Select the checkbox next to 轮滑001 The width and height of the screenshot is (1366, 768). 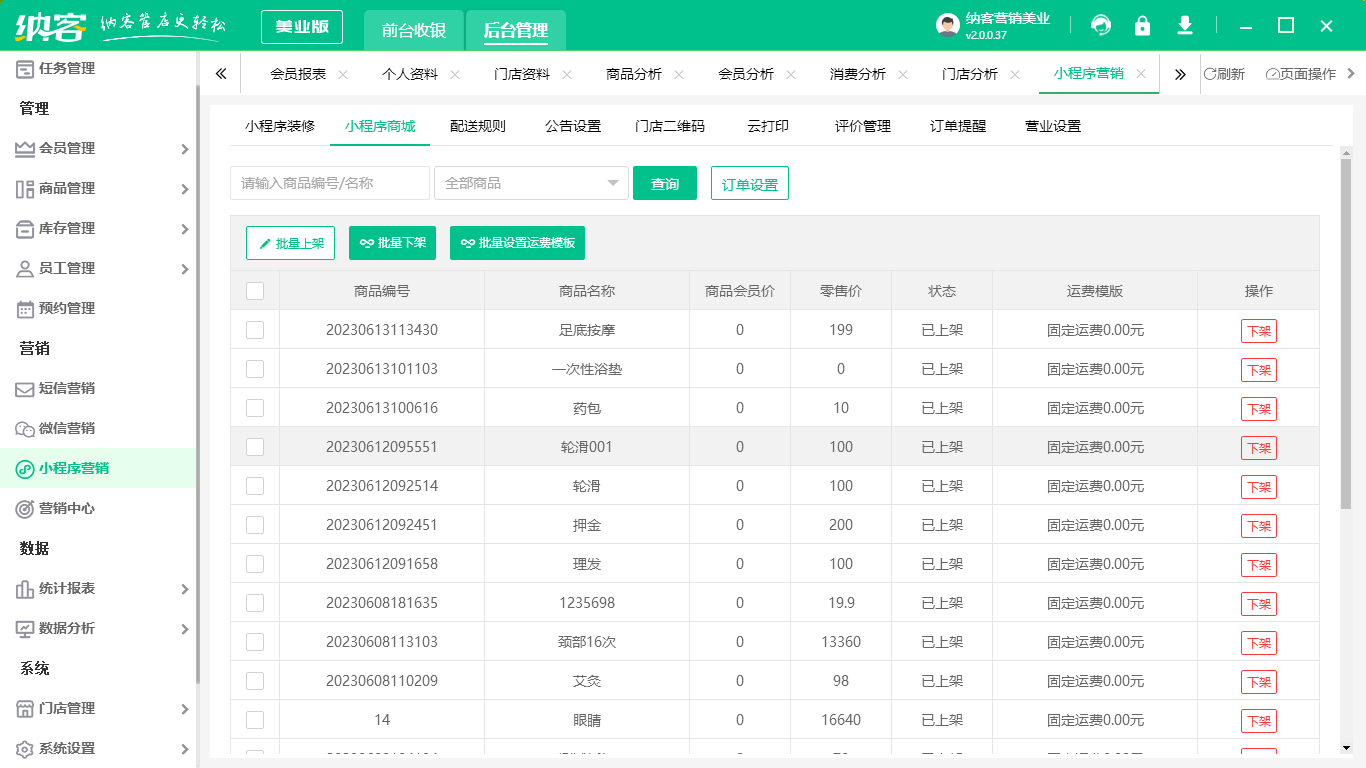point(255,447)
